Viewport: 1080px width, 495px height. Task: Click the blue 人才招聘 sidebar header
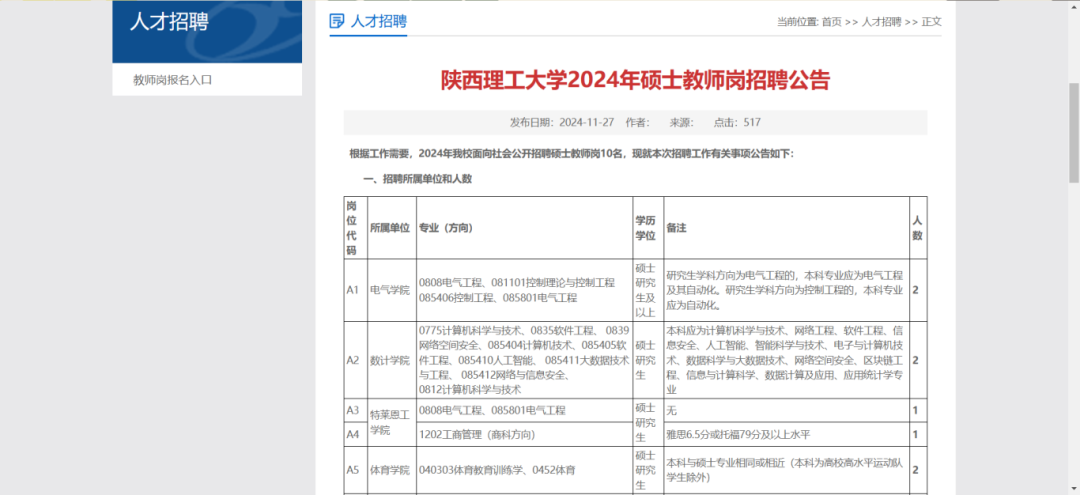pos(169,22)
